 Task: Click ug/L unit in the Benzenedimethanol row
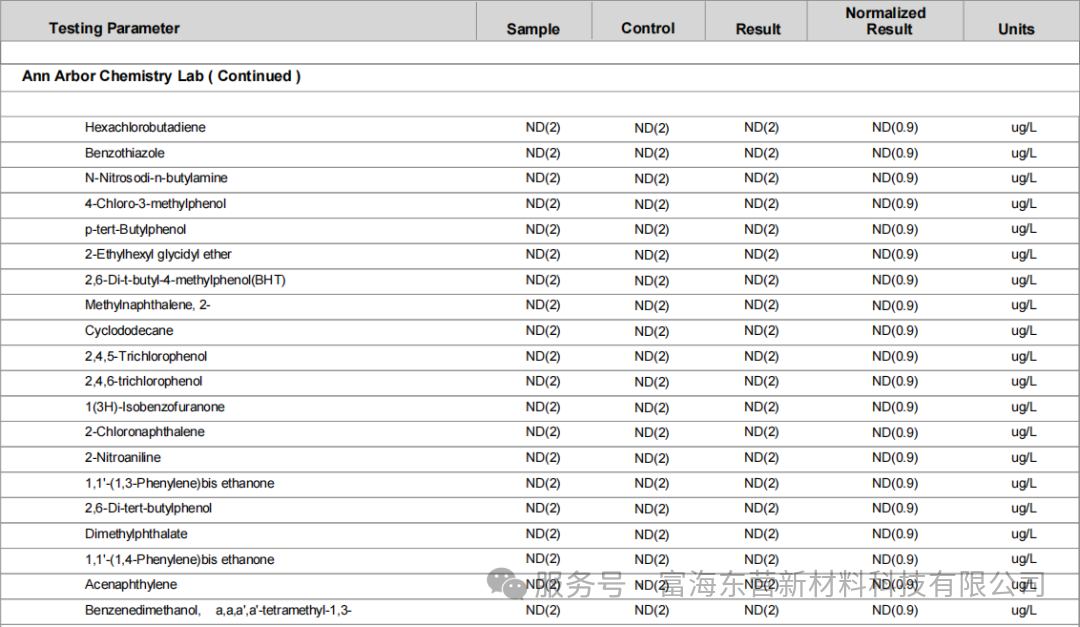1024,610
